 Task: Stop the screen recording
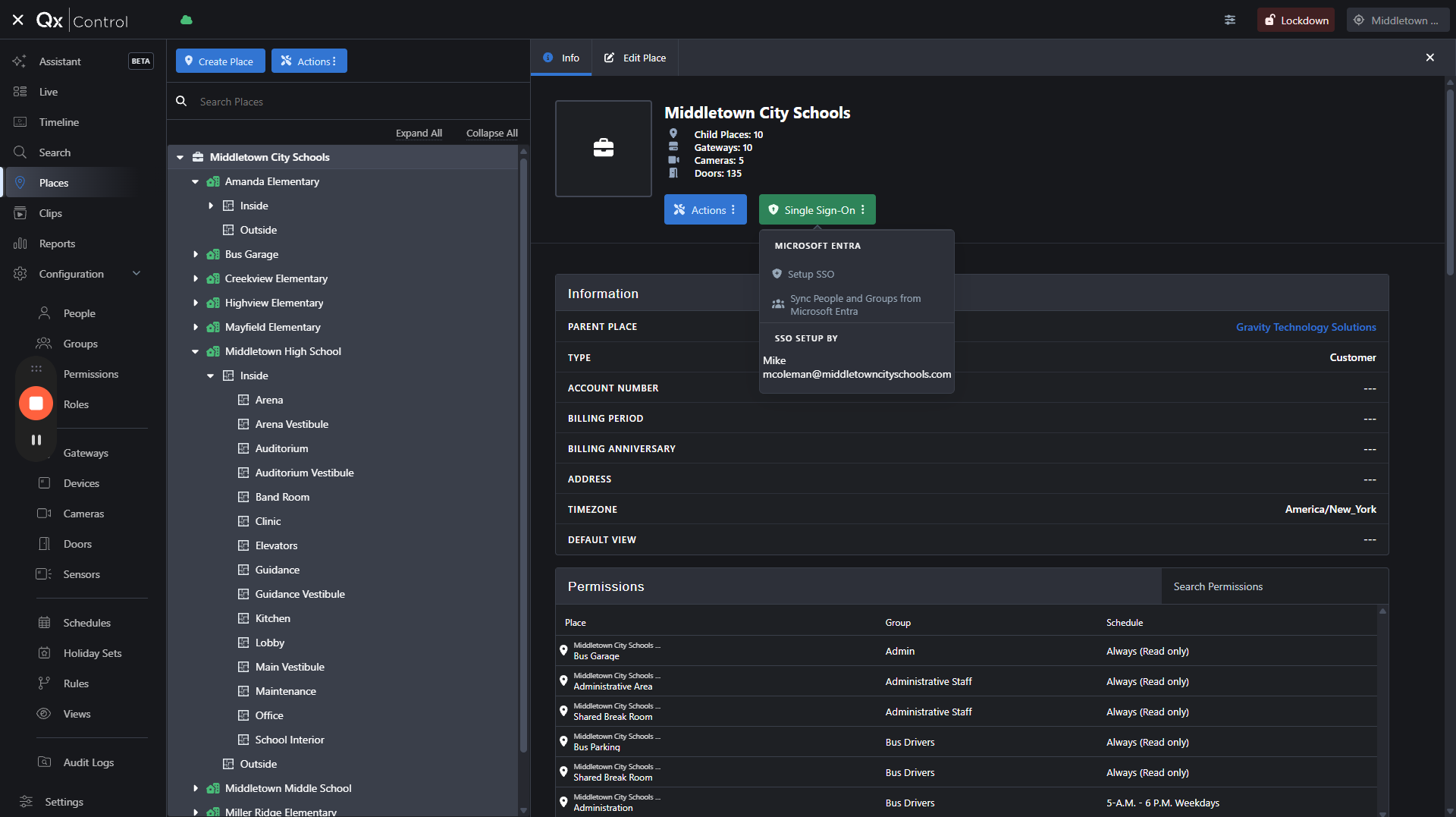tap(36, 403)
